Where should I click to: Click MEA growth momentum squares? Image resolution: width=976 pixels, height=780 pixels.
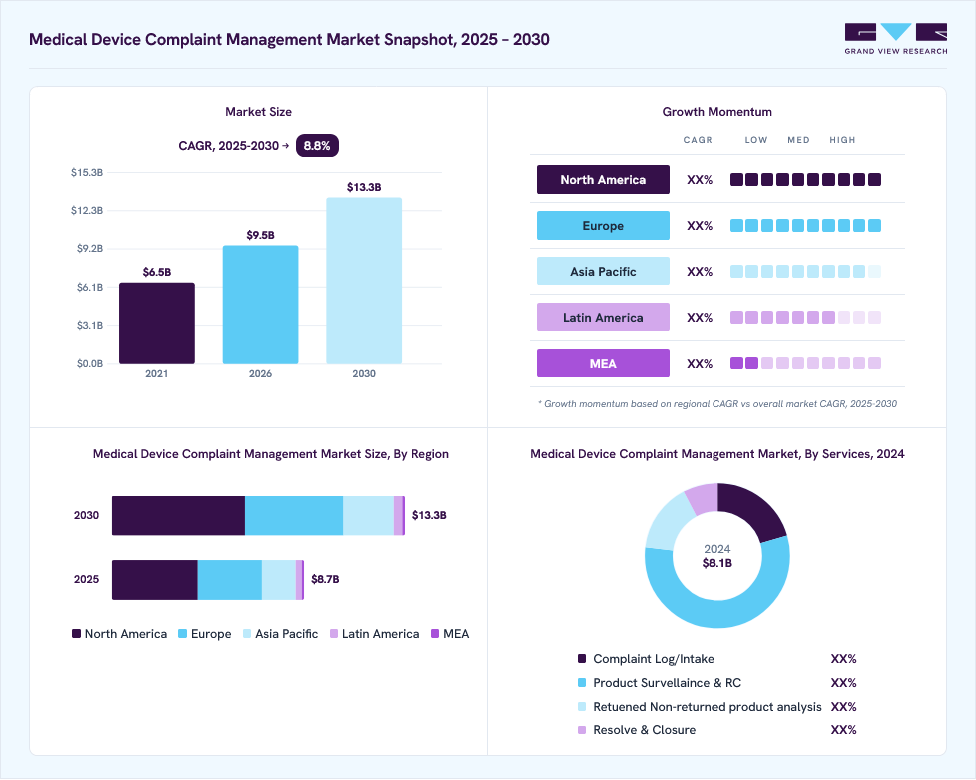pyautogui.click(x=805, y=364)
